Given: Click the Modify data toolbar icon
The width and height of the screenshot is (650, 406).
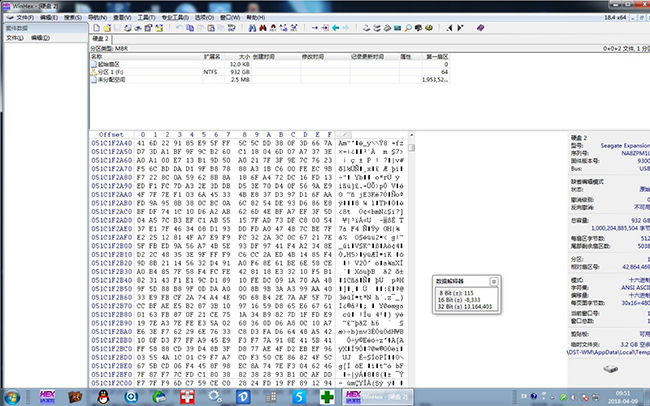Looking at the screenshot, I should click(x=232, y=28).
